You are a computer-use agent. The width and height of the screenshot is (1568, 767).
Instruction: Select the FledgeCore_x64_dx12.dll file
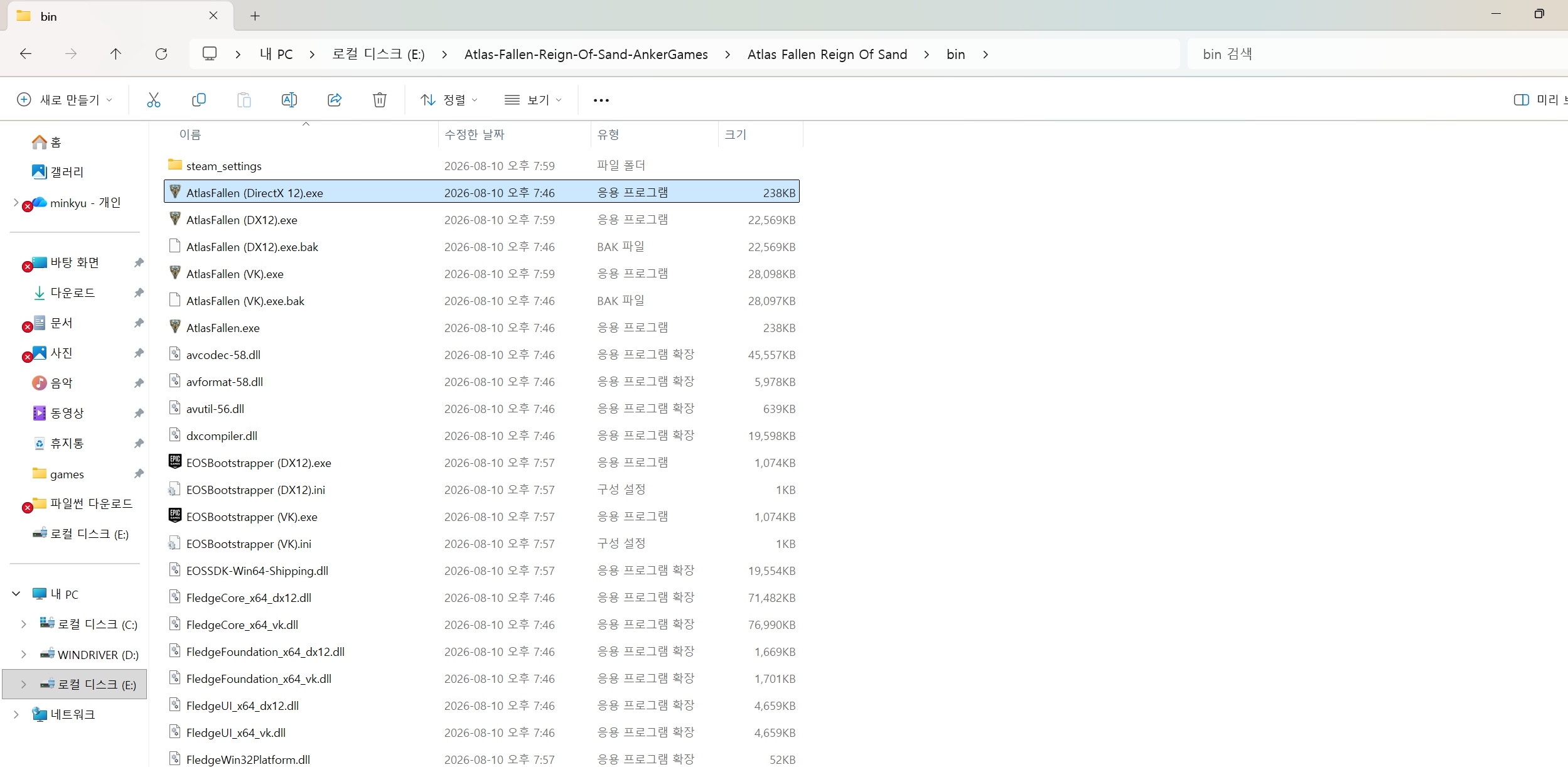tap(481, 597)
